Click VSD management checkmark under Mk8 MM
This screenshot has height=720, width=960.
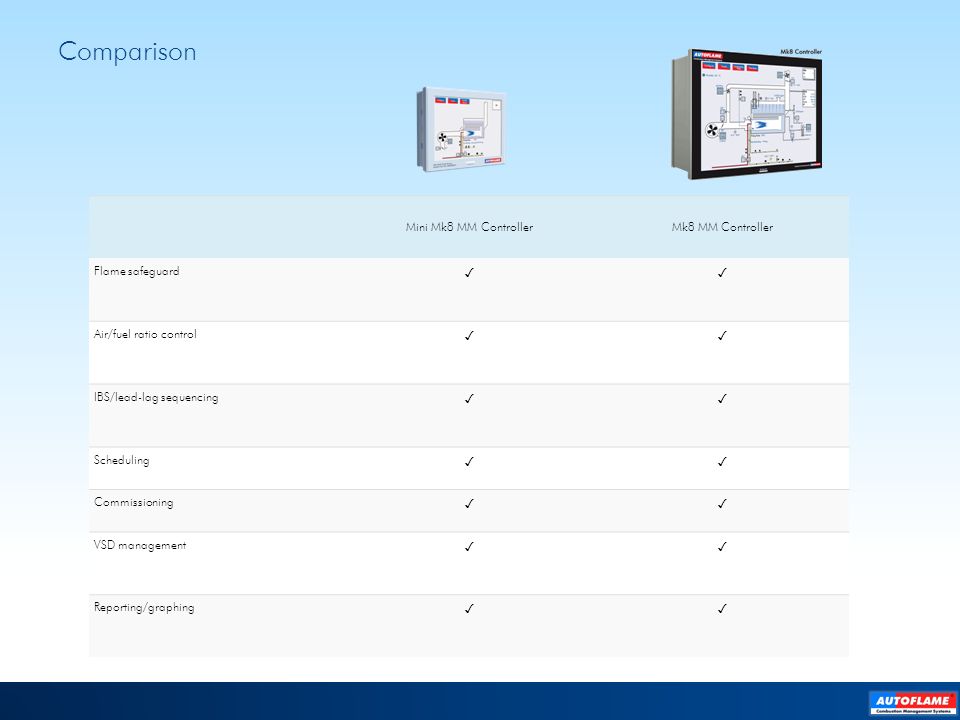[722, 547]
